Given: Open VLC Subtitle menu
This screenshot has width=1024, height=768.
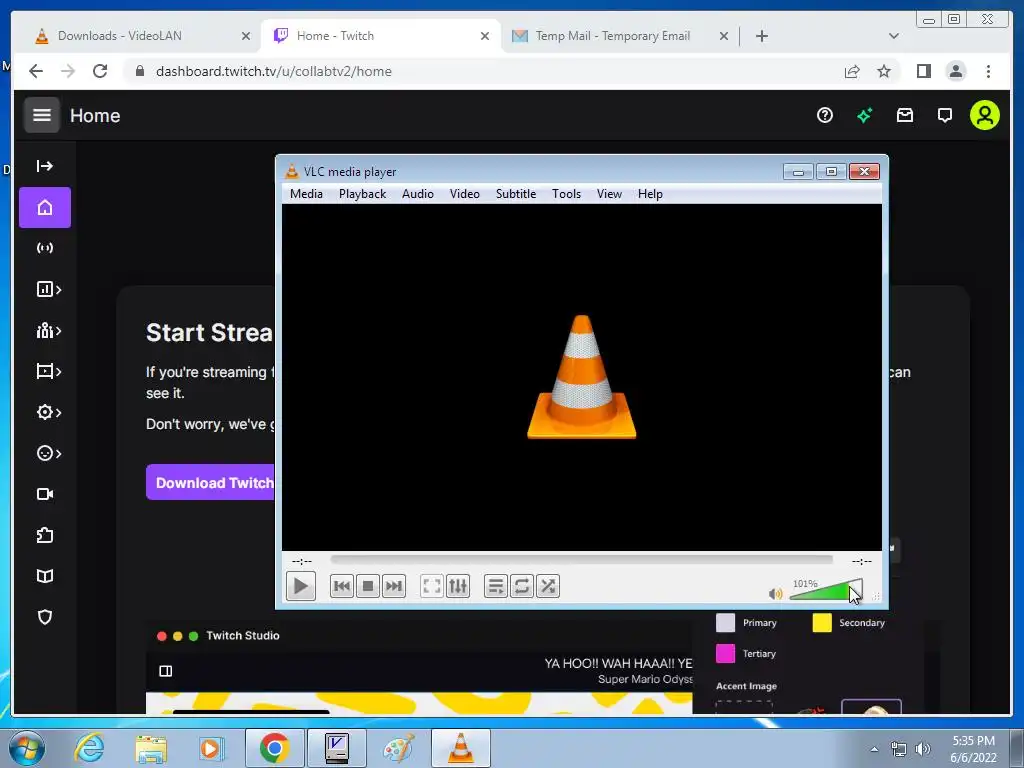Looking at the screenshot, I should pyautogui.click(x=516, y=194).
